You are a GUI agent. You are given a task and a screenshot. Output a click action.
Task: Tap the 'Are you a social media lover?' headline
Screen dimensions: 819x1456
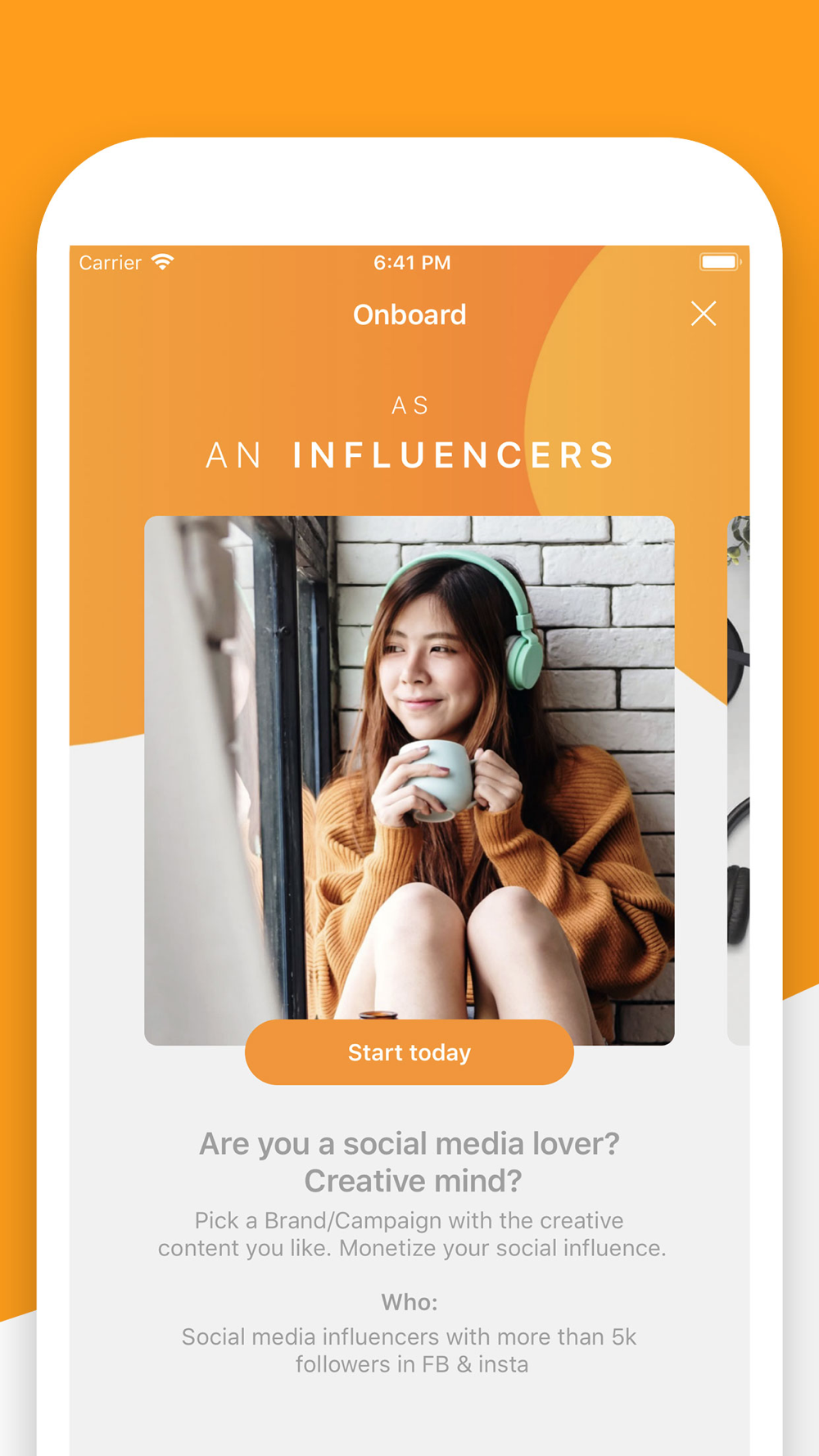coord(409,1143)
